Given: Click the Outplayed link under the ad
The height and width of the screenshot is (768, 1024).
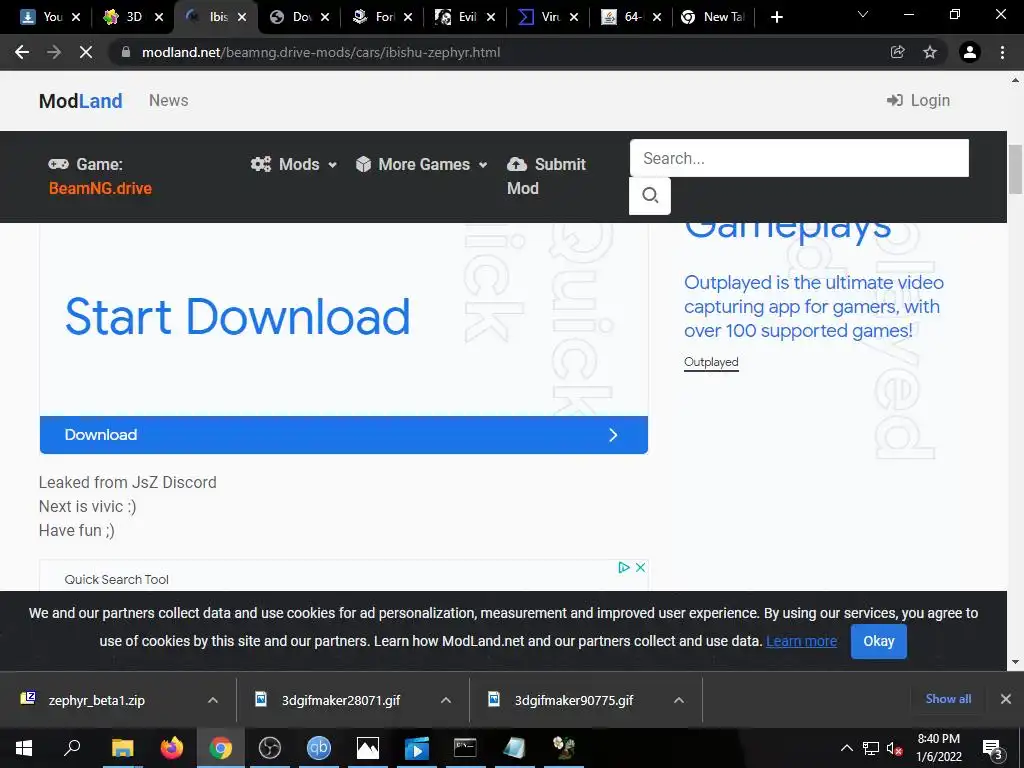Looking at the screenshot, I should pos(711,362).
